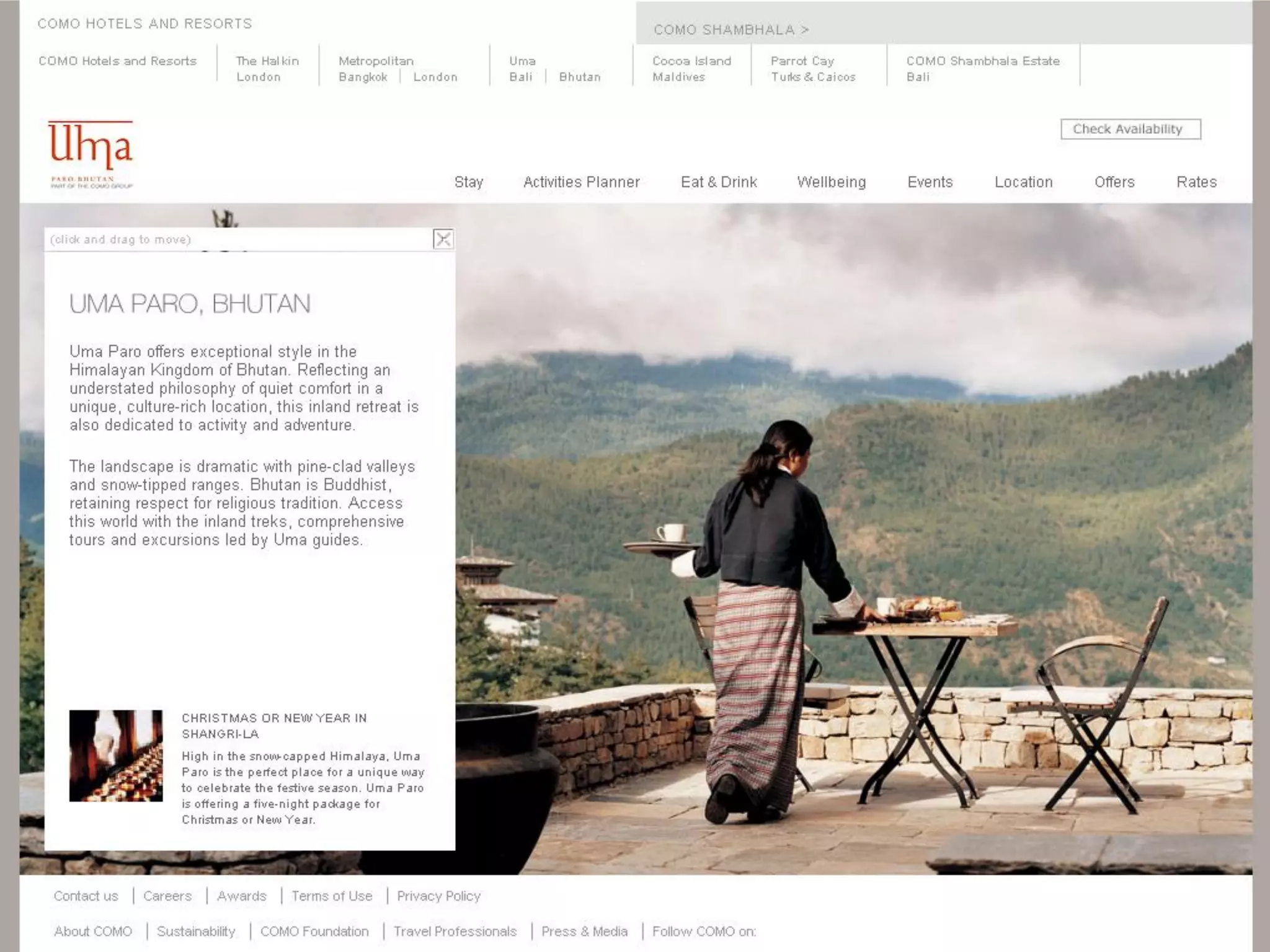Open the Christmas offer candle thumbnail
Viewport: 1270px width, 952px height.
tap(116, 756)
